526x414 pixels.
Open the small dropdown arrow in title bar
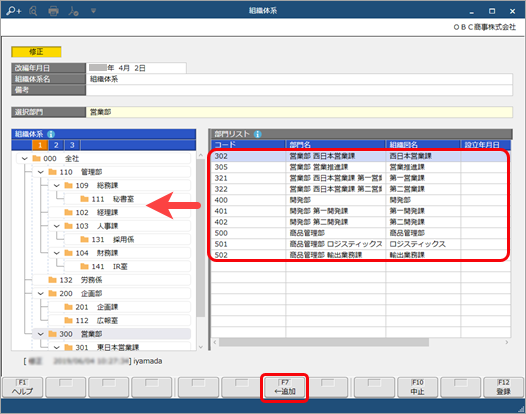click(93, 11)
